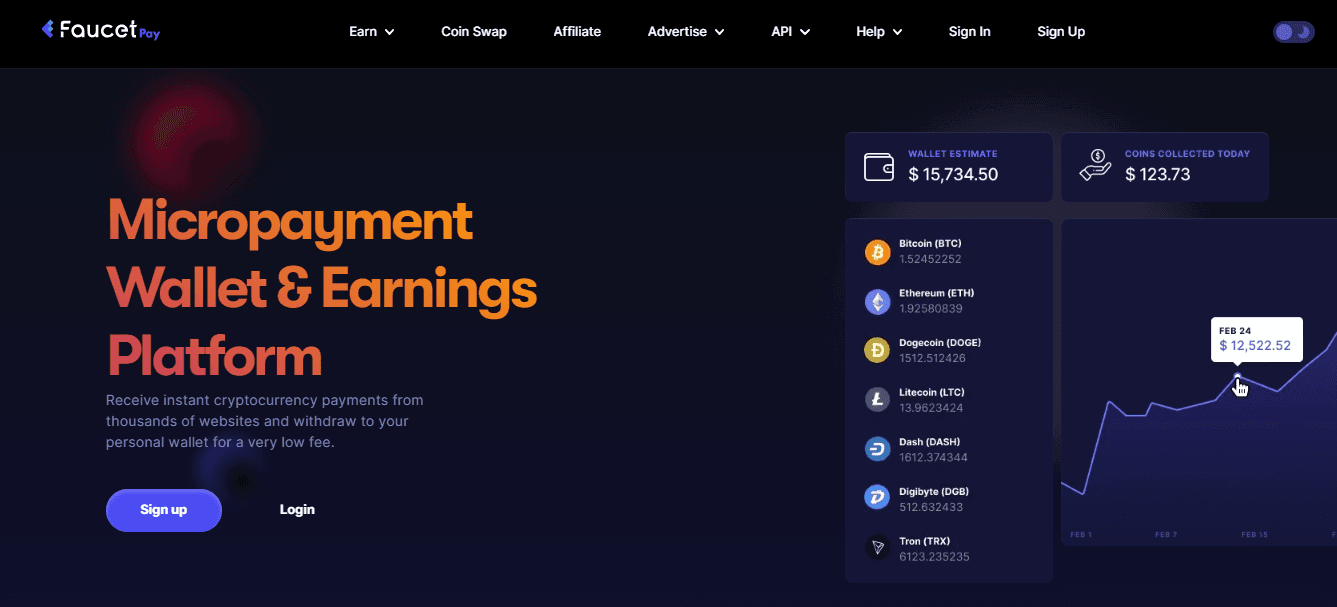
Task: Expand the Earn dropdown menu
Action: point(371,31)
